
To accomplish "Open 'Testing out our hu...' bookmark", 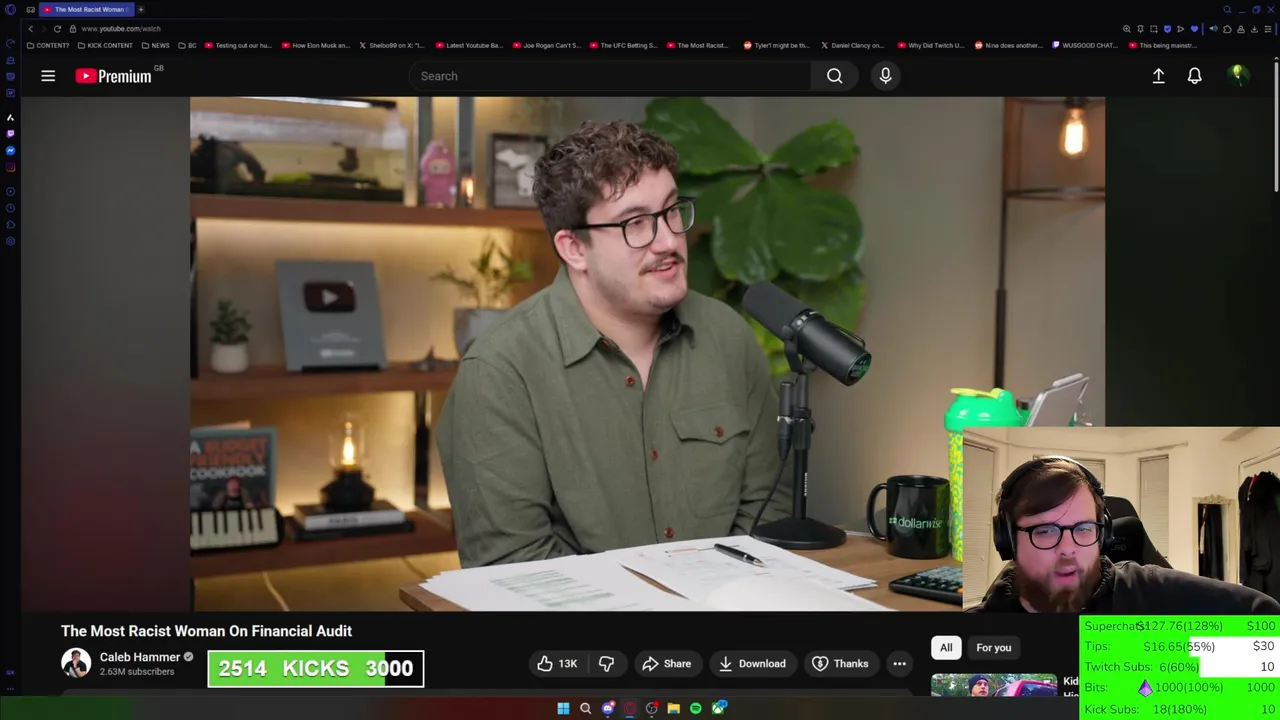I will click(x=238, y=45).
